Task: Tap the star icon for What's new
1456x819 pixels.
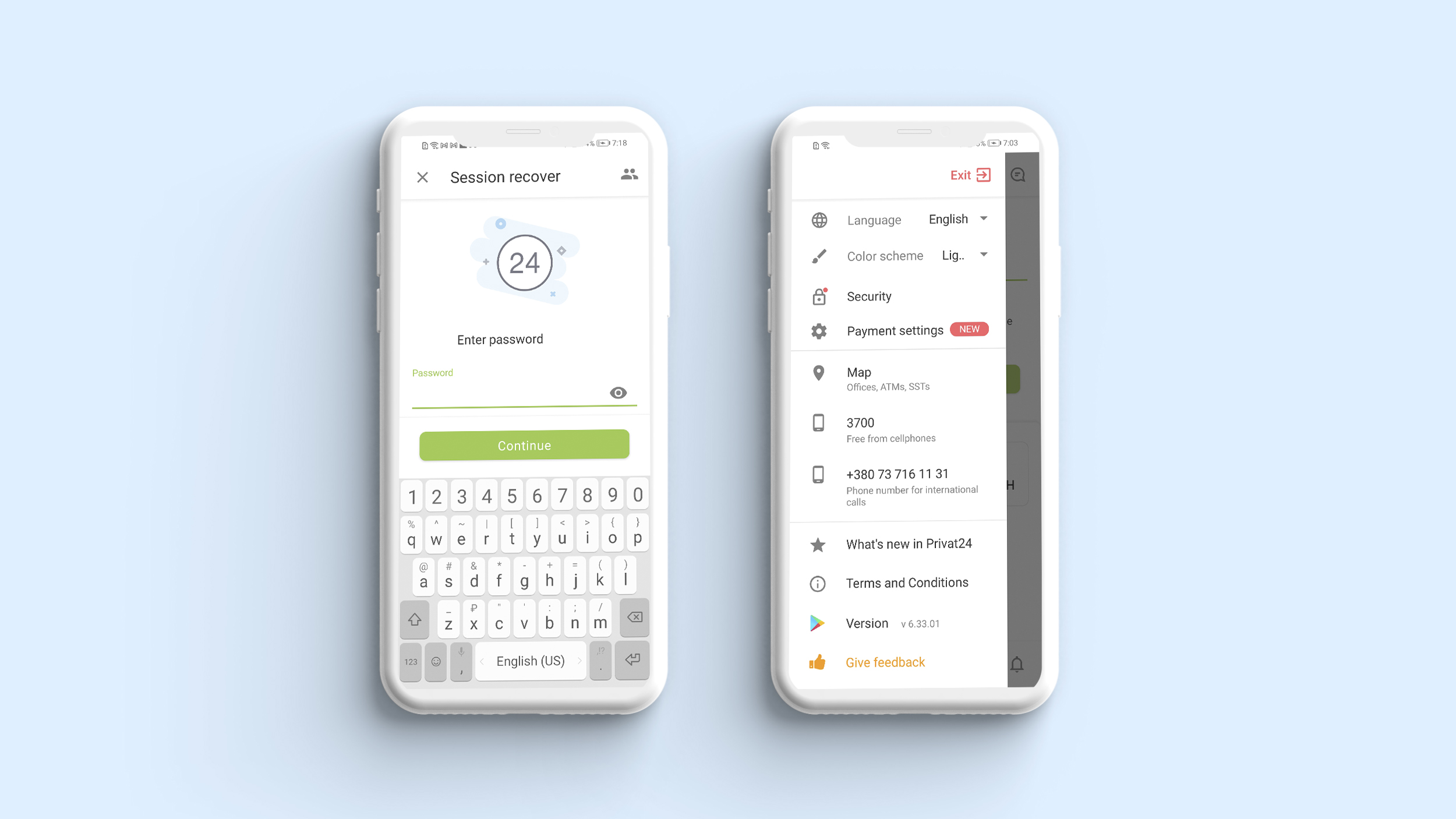Action: pyautogui.click(x=817, y=543)
